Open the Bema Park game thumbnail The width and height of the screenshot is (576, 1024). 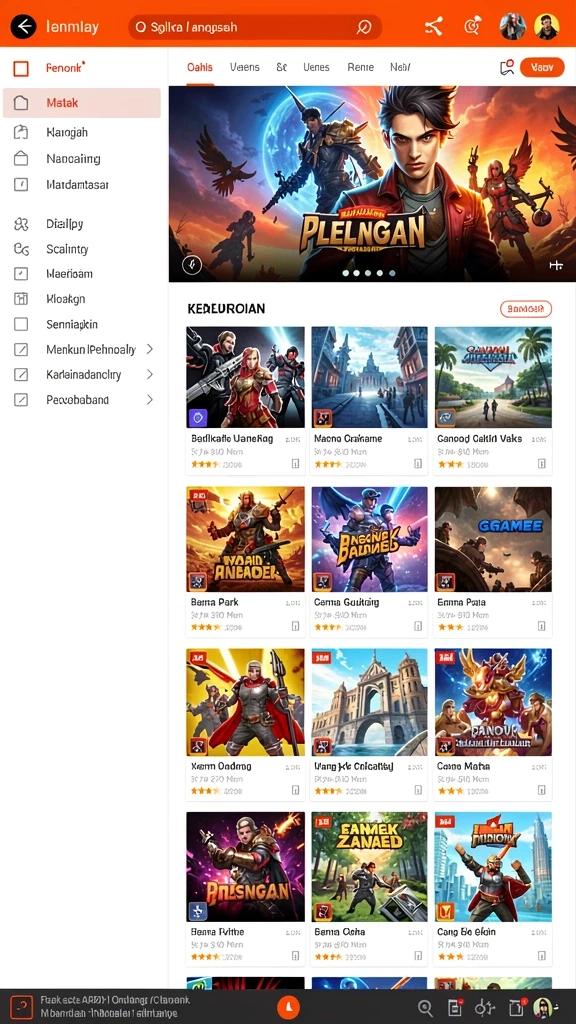[246, 539]
